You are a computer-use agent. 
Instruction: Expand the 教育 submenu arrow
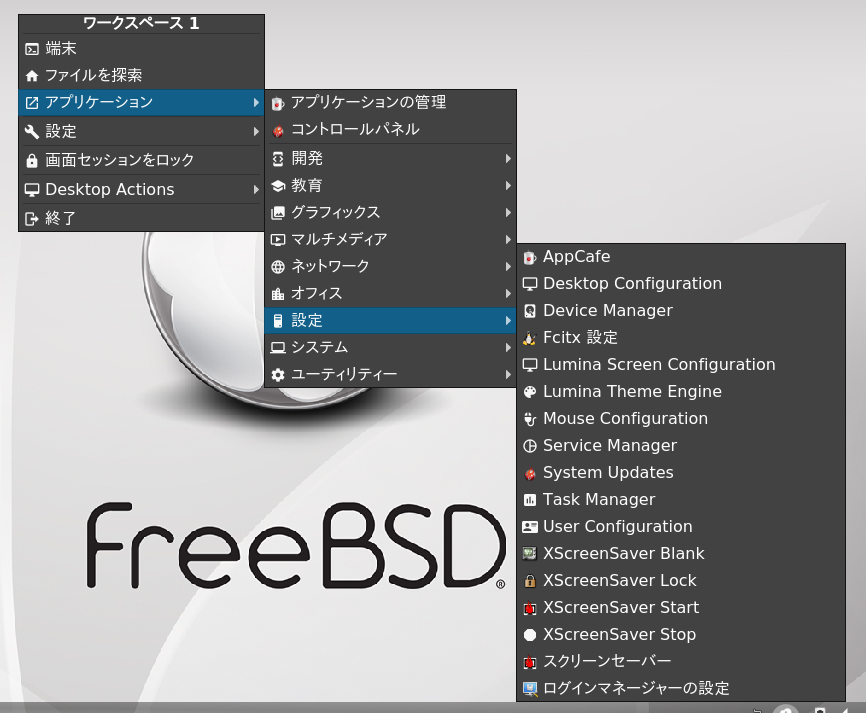tap(508, 186)
